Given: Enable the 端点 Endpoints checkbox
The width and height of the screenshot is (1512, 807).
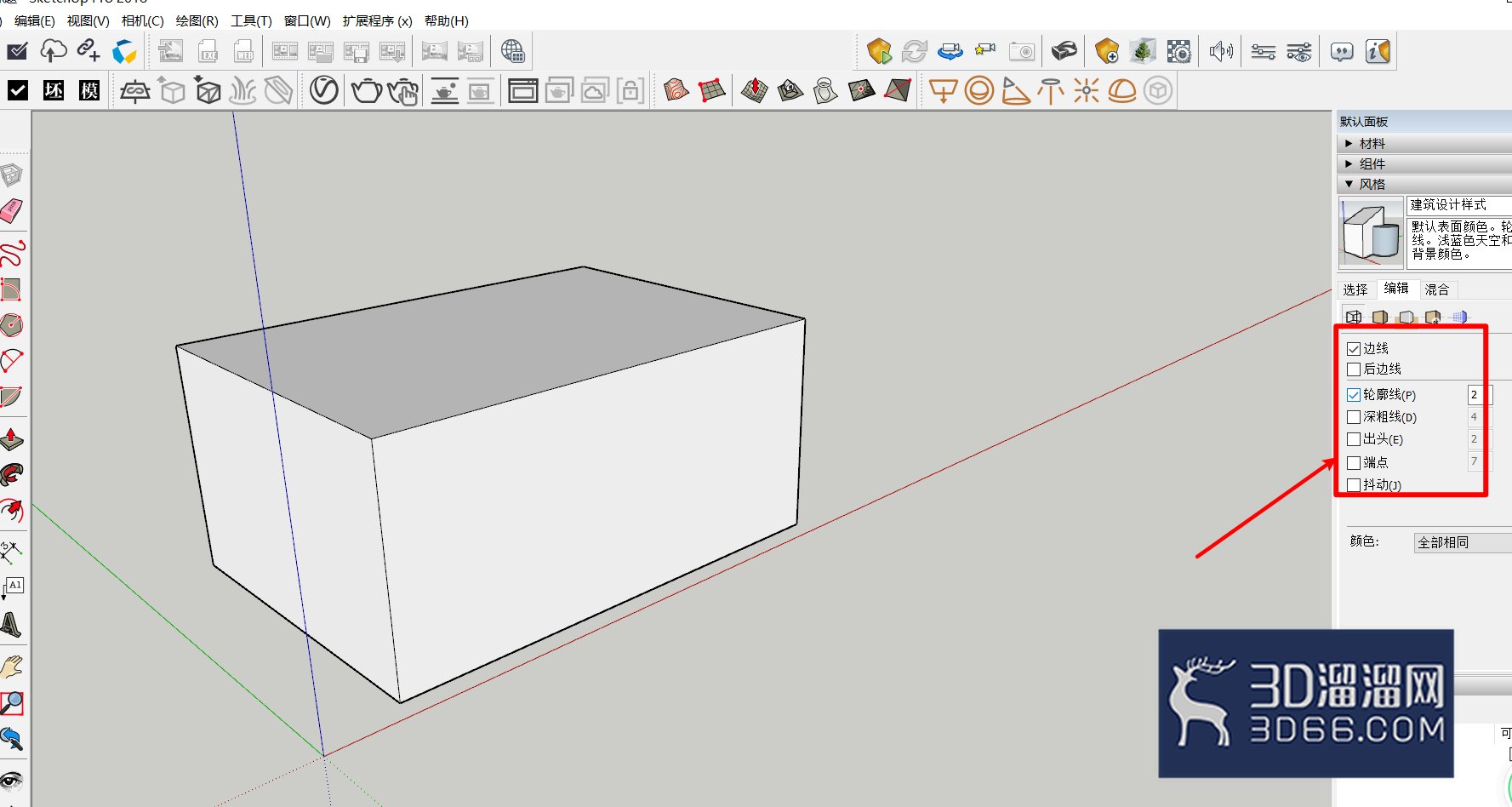Looking at the screenshot, I should [1354, 463].
